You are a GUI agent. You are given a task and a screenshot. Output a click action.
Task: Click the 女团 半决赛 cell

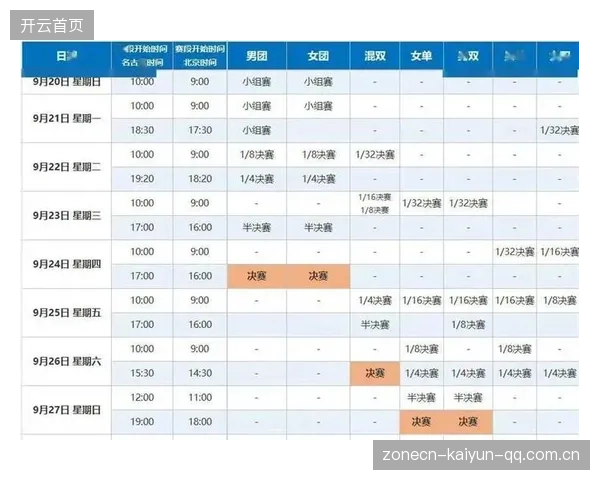point(318,228)
